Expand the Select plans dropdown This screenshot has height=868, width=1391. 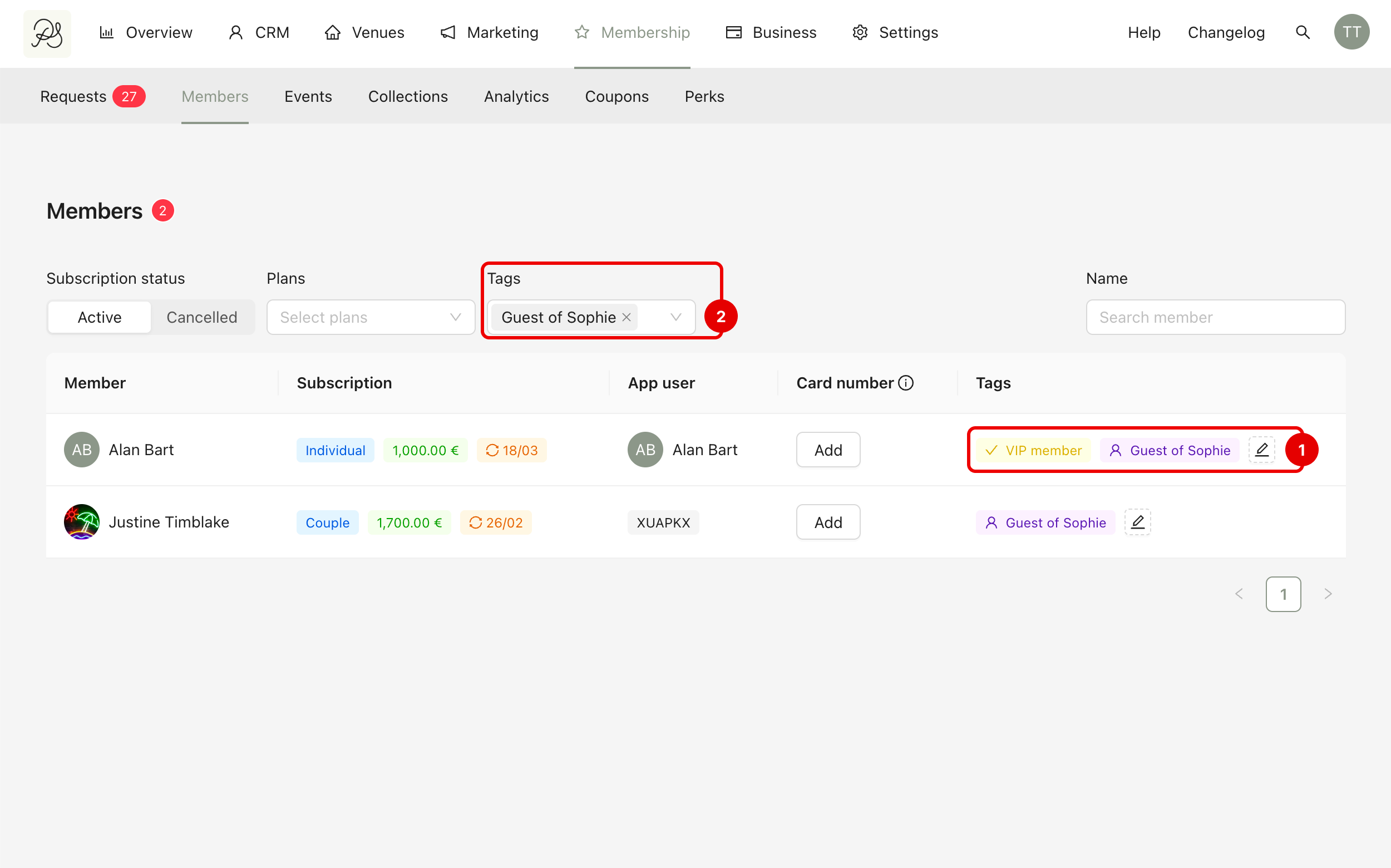pyautogui.click(x=371, y=318)
